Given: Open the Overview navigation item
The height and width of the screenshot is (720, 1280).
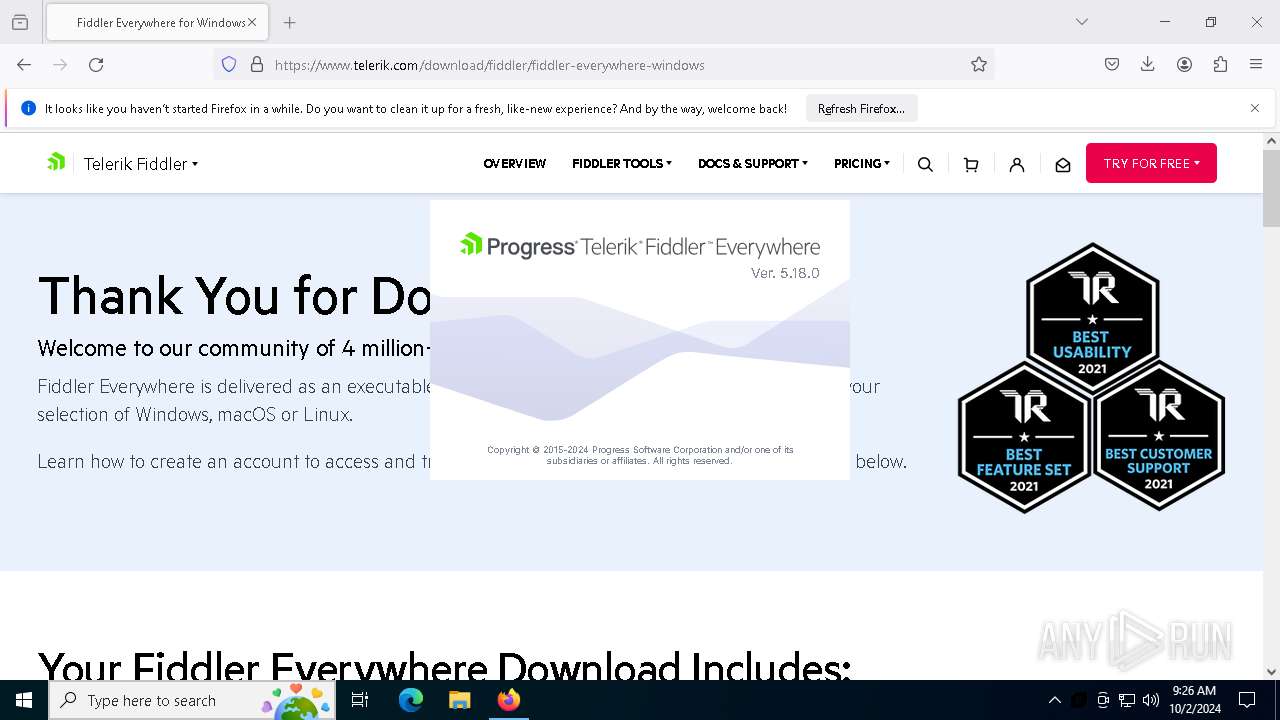Looking at the screenshot, I should pos(514,163).
